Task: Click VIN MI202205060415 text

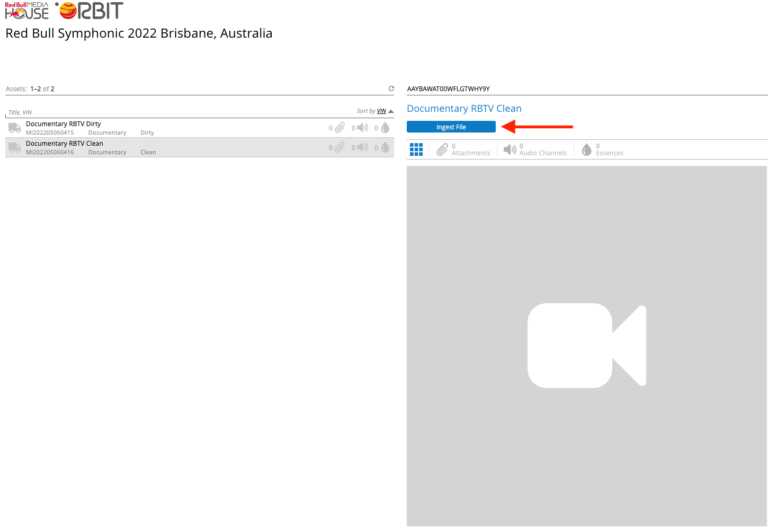Action: click(x=50, y=133)
